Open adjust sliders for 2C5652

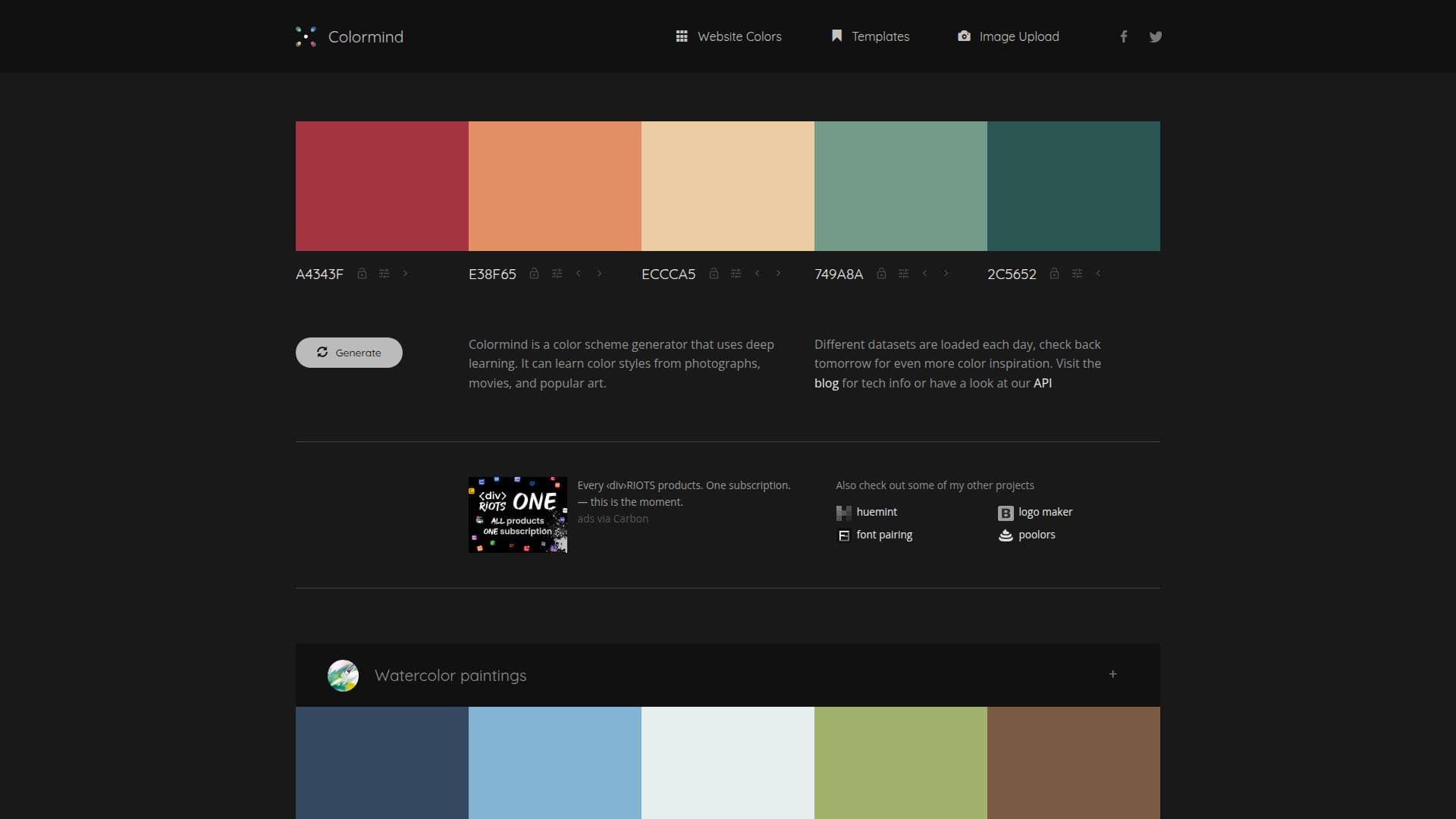tap(1078, 274)
